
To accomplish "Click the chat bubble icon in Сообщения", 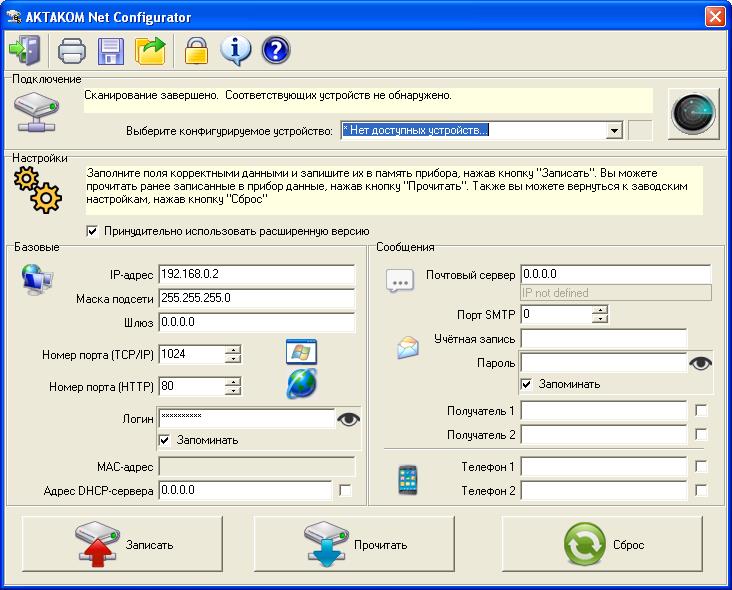I will tap(400, 281).
